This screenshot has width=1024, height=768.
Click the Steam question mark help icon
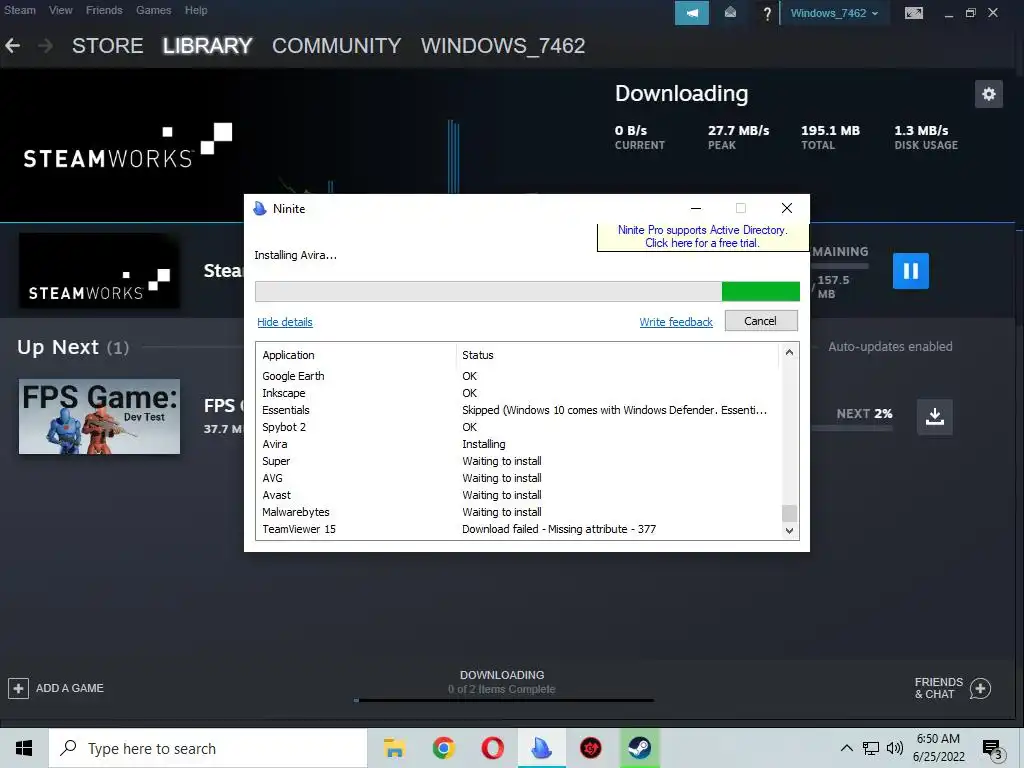767,14
